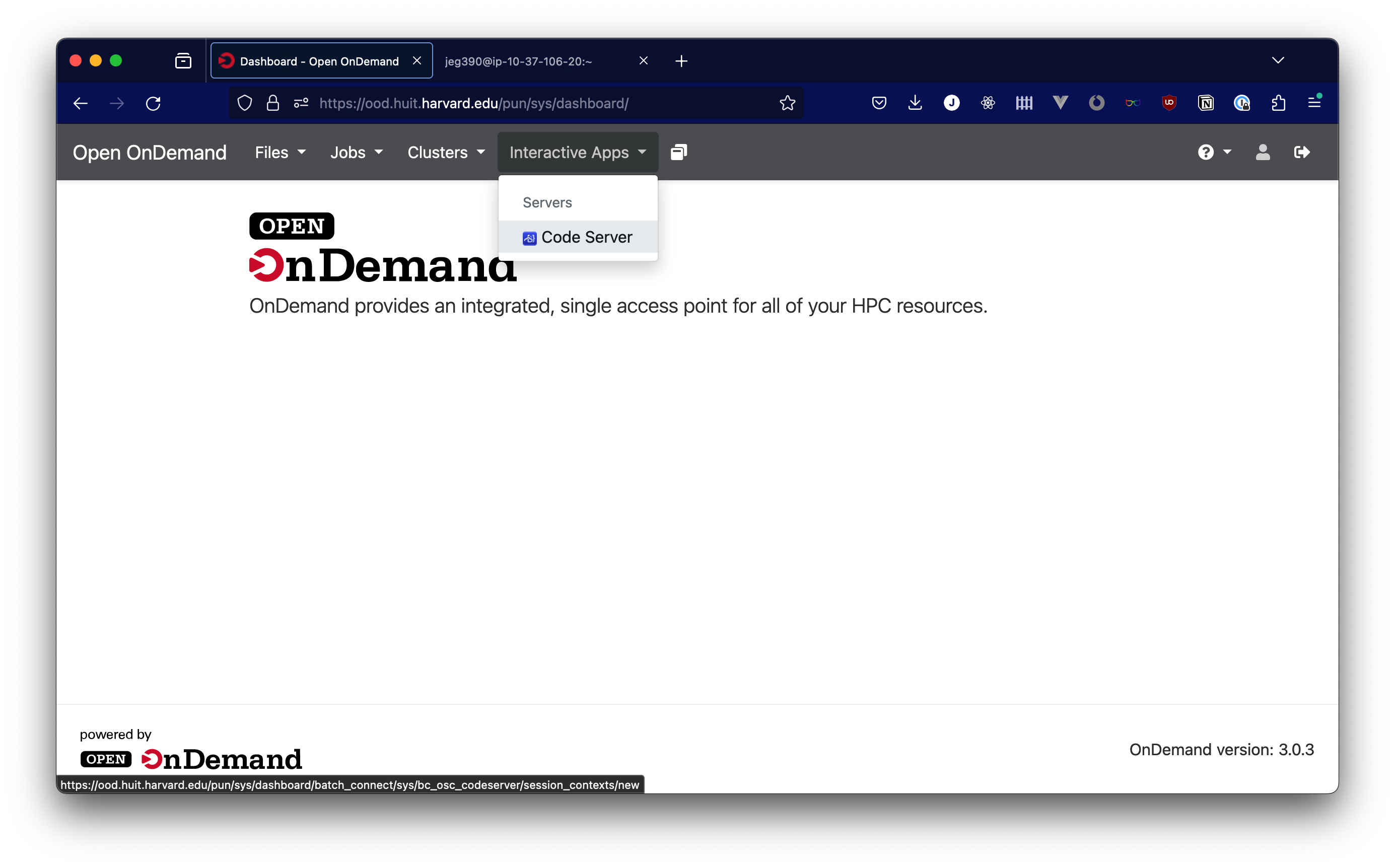Click the user profile icon

click(1262, 152)
